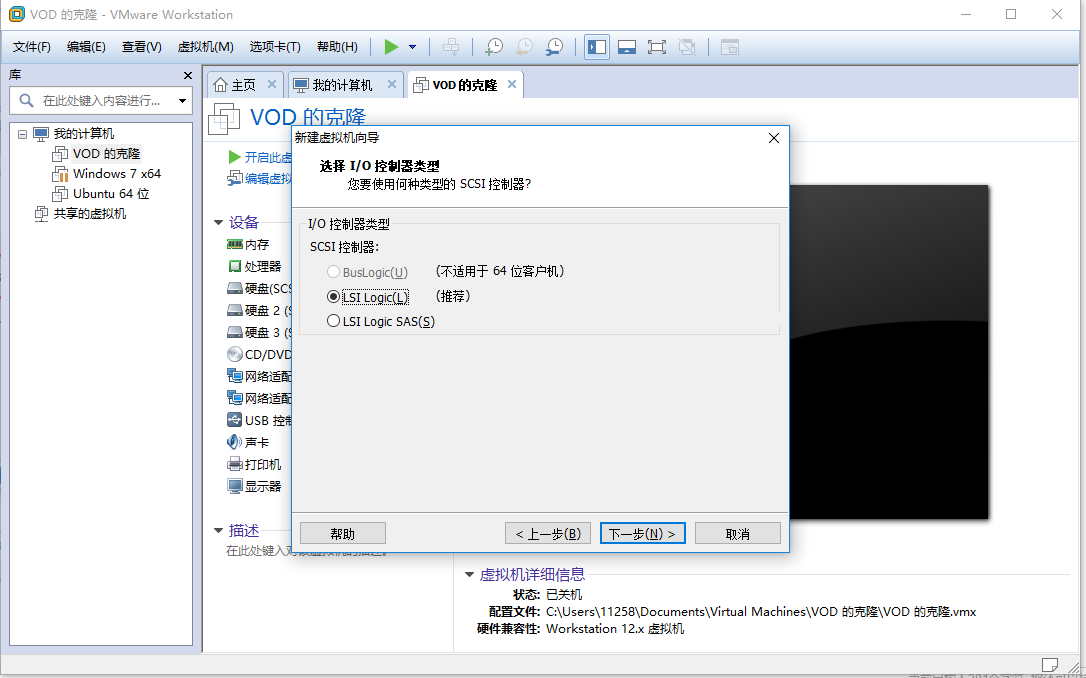Click the green power-on play icon
Screen dimensions: 1086x678
pos(391,47)
